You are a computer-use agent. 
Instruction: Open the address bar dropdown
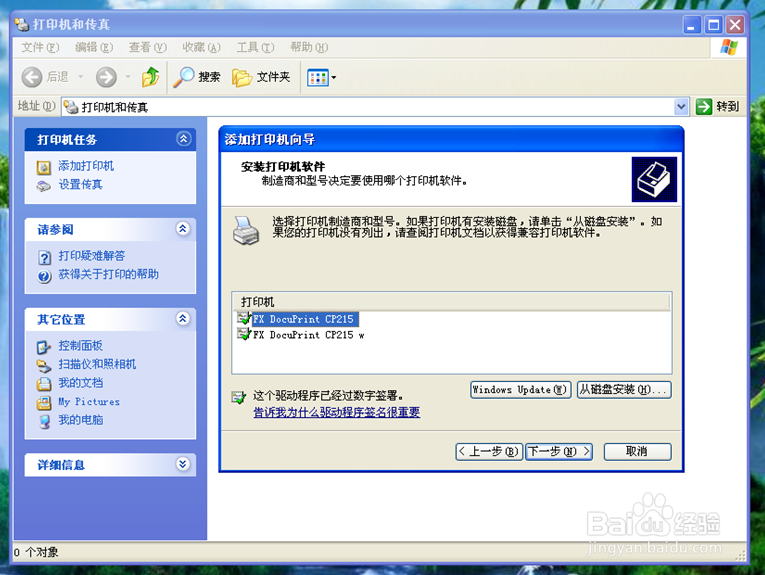pyautogui.click(x=681, y=106)
